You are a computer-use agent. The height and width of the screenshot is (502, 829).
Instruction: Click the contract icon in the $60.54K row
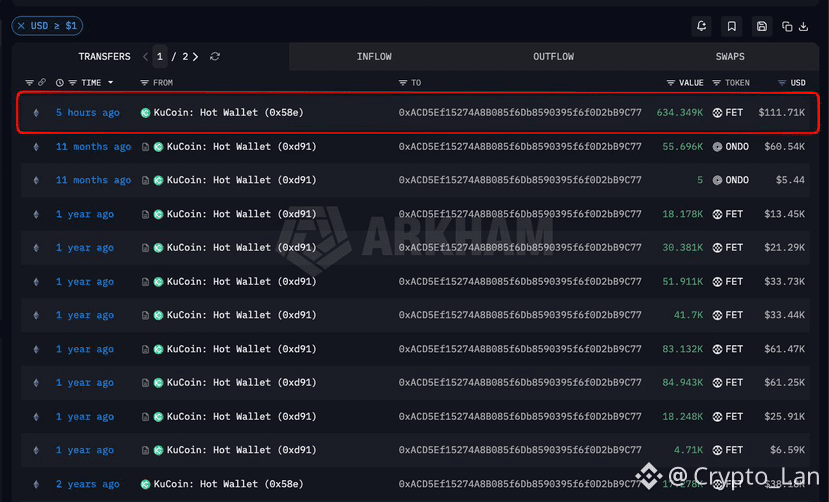[145, 147]
